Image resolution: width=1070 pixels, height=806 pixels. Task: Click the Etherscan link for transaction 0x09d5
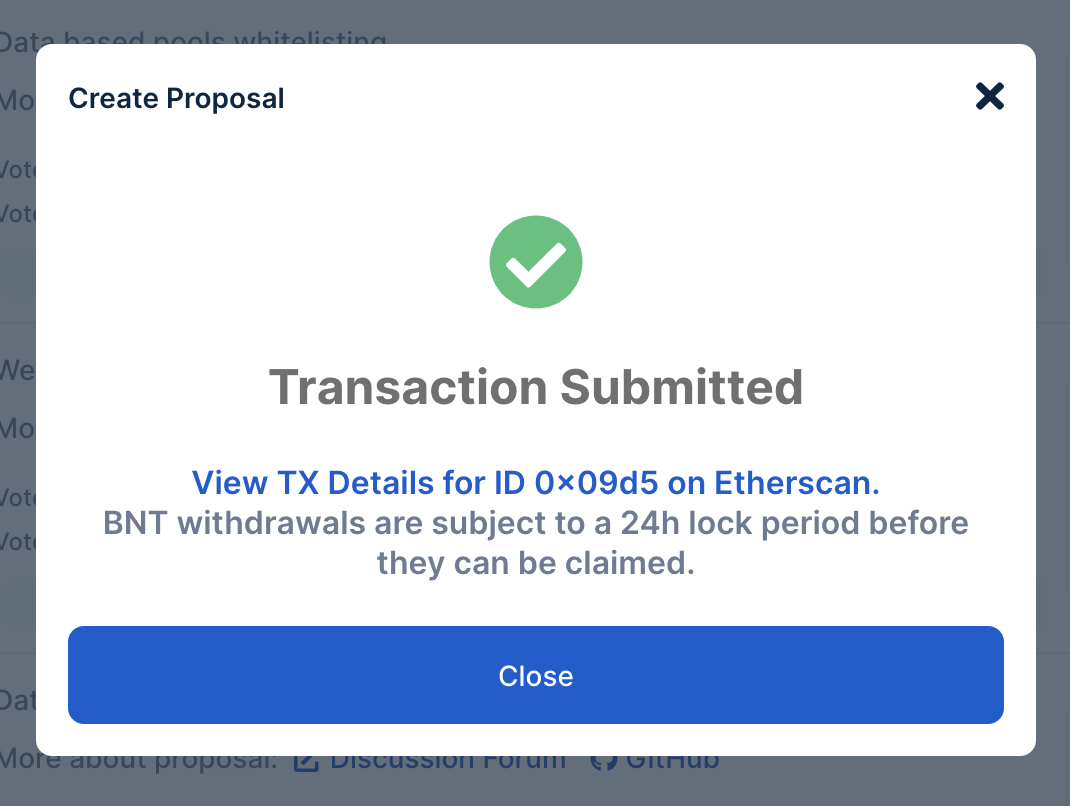pos(535,482)
